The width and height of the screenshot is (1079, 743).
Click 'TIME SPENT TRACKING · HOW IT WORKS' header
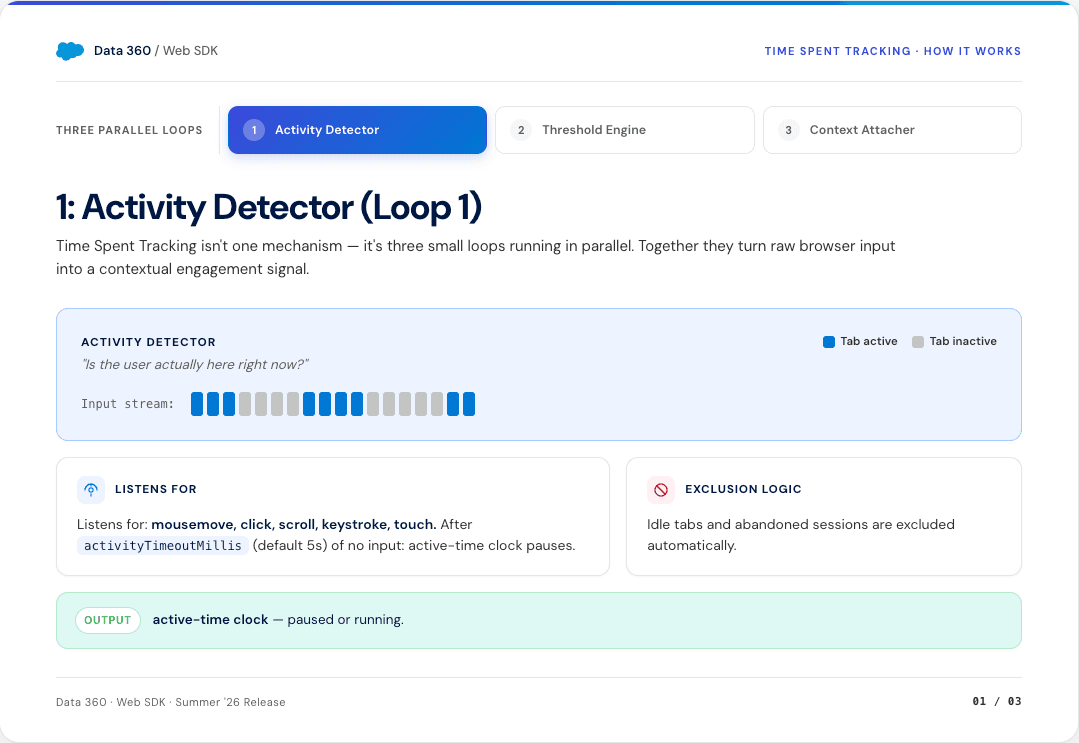(893, 52)
